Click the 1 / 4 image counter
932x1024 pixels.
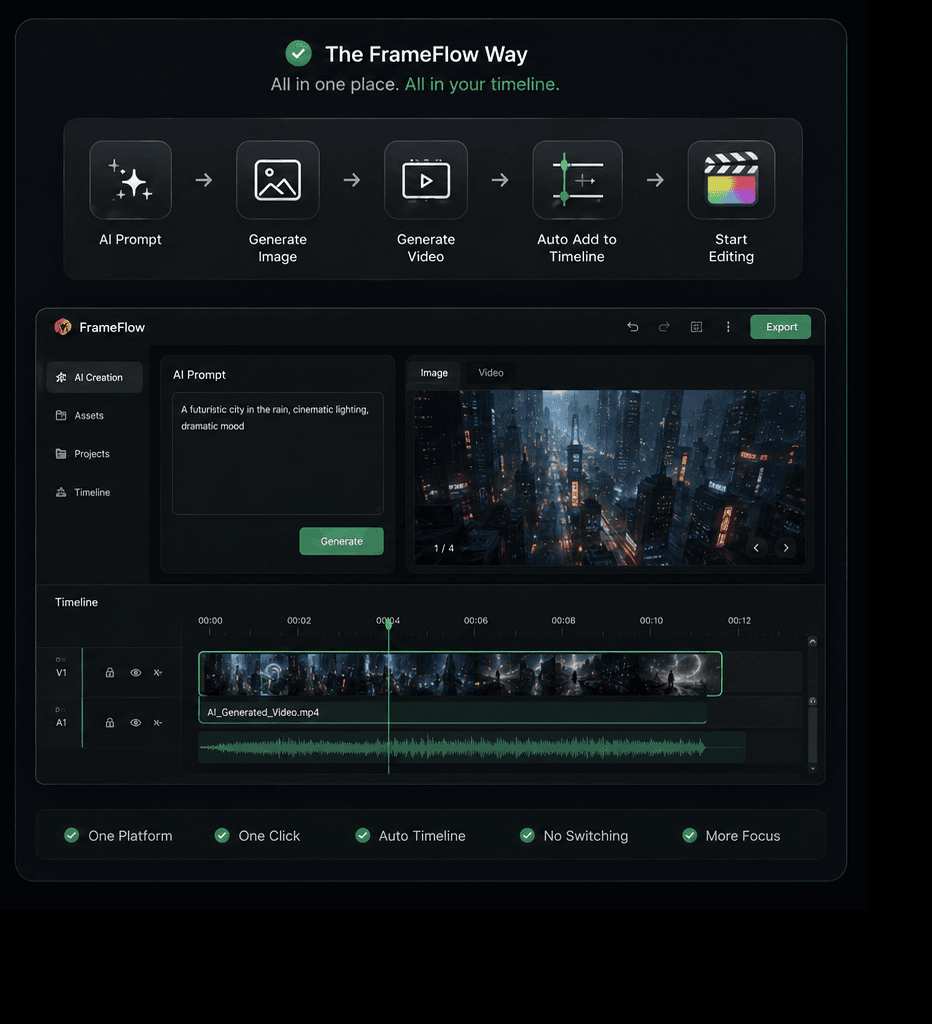coord(444,548)
